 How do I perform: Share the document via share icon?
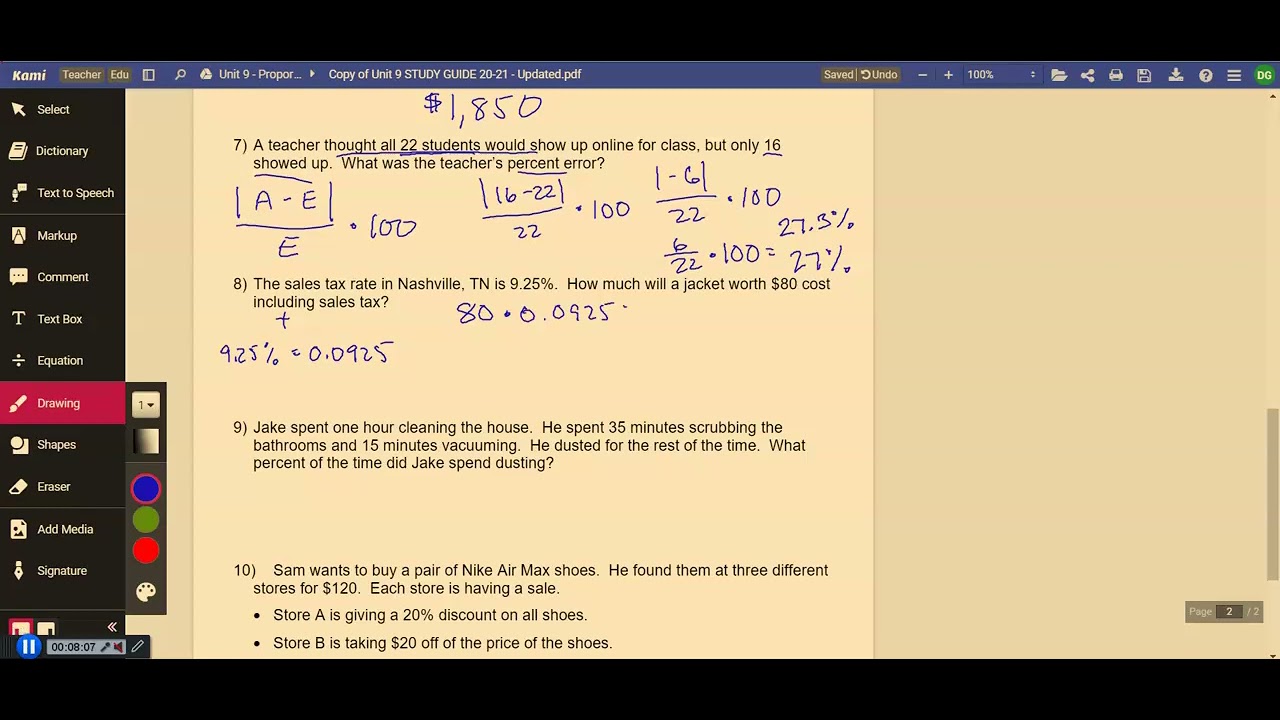pyautogui.click(x=1087, y=75)
